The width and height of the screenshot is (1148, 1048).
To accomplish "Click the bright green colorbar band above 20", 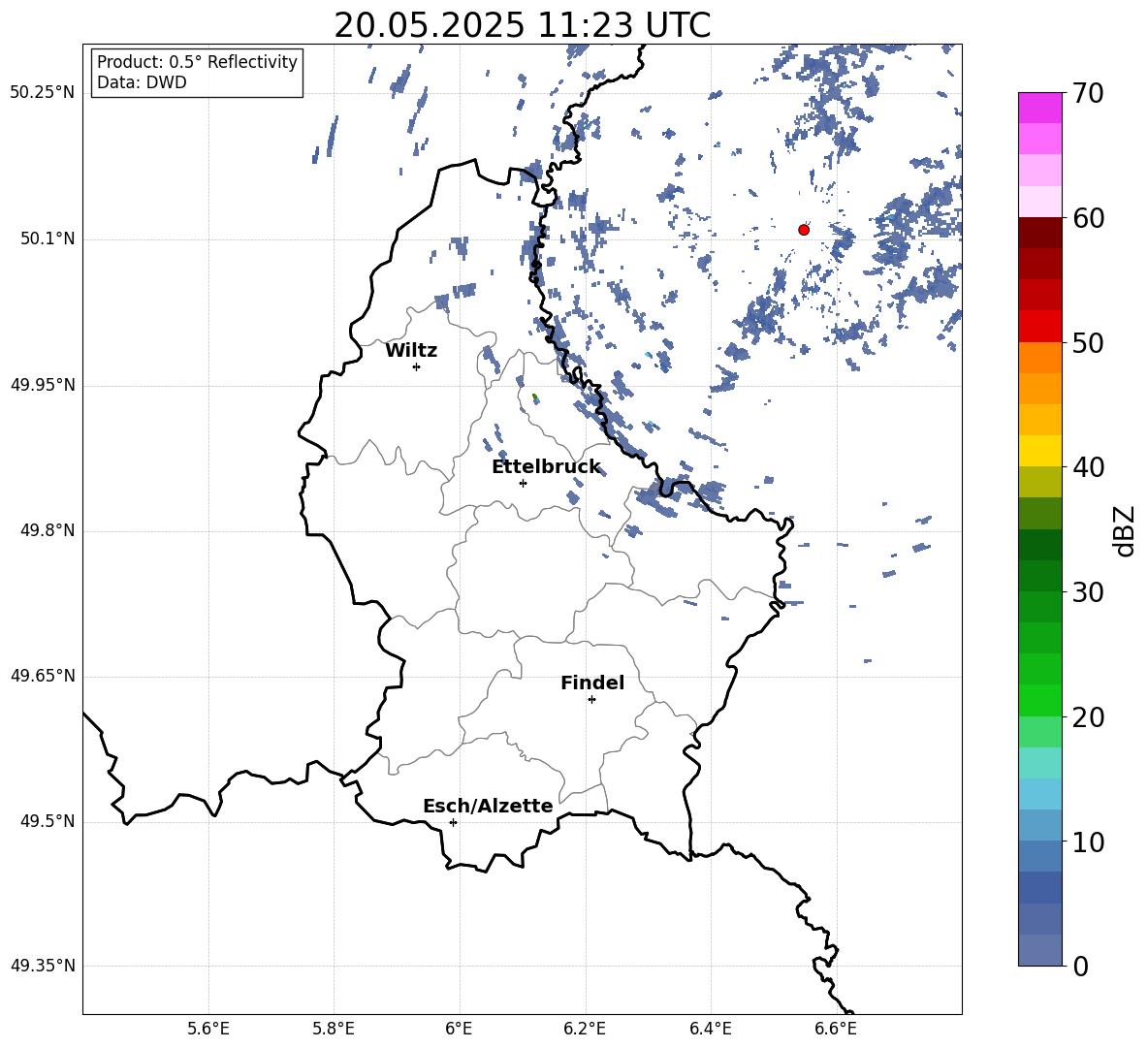I will pos(1040,700).
